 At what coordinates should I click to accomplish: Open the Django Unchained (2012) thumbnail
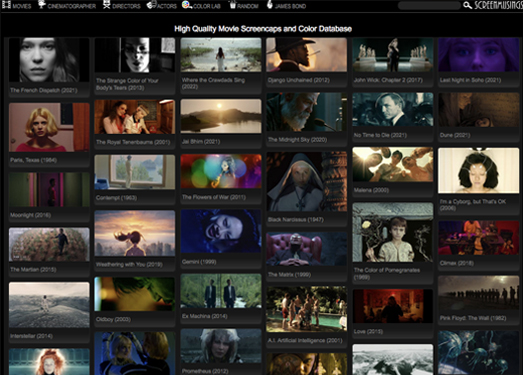point(307,55)
